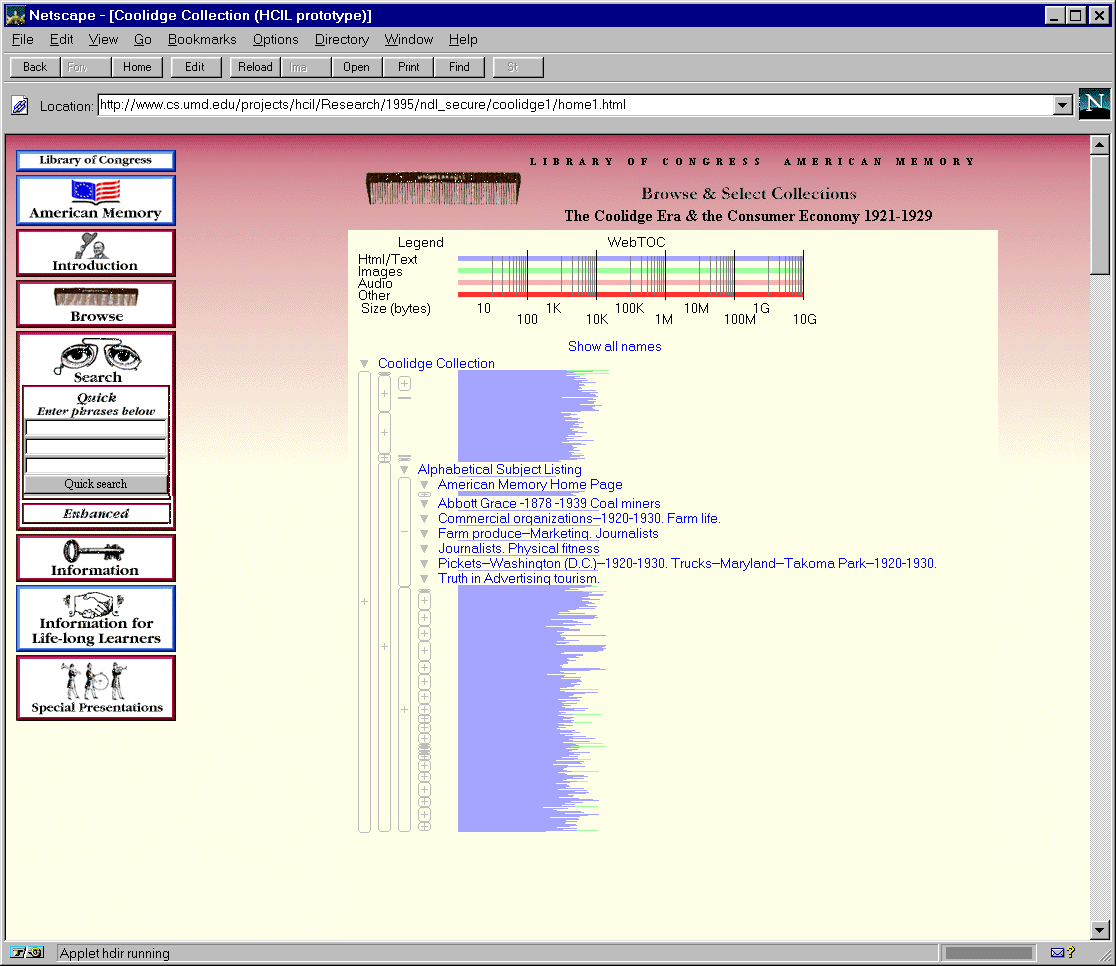Click the mail envelope icon in status bar
Image resolution: width=1116 pixels, height=966 pixels.
pos(1057,953)
